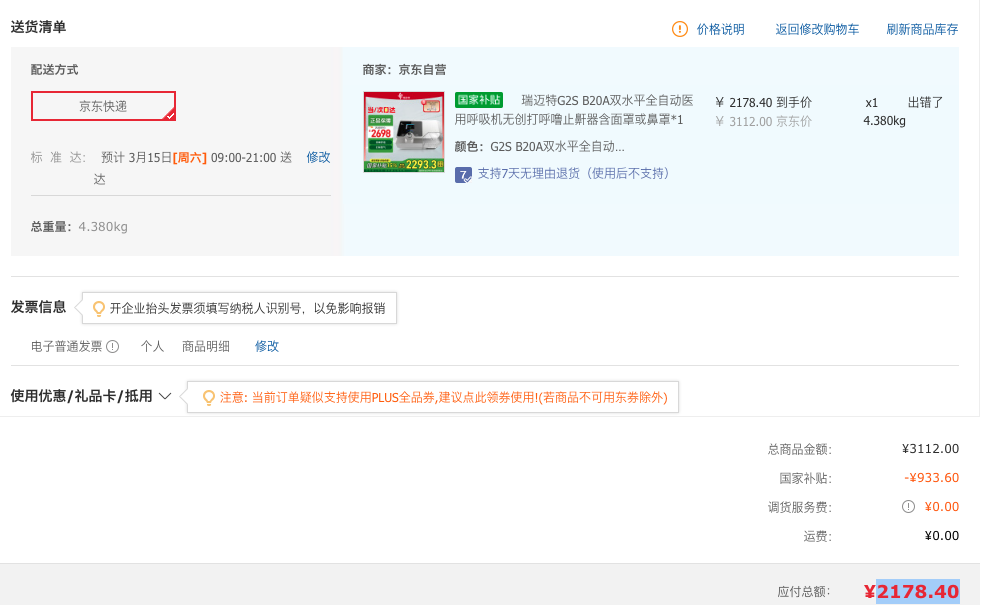Click the lightbulb icon in PLUS coupon notice
This screenshot has width=988, height=605.
[209, 398]
